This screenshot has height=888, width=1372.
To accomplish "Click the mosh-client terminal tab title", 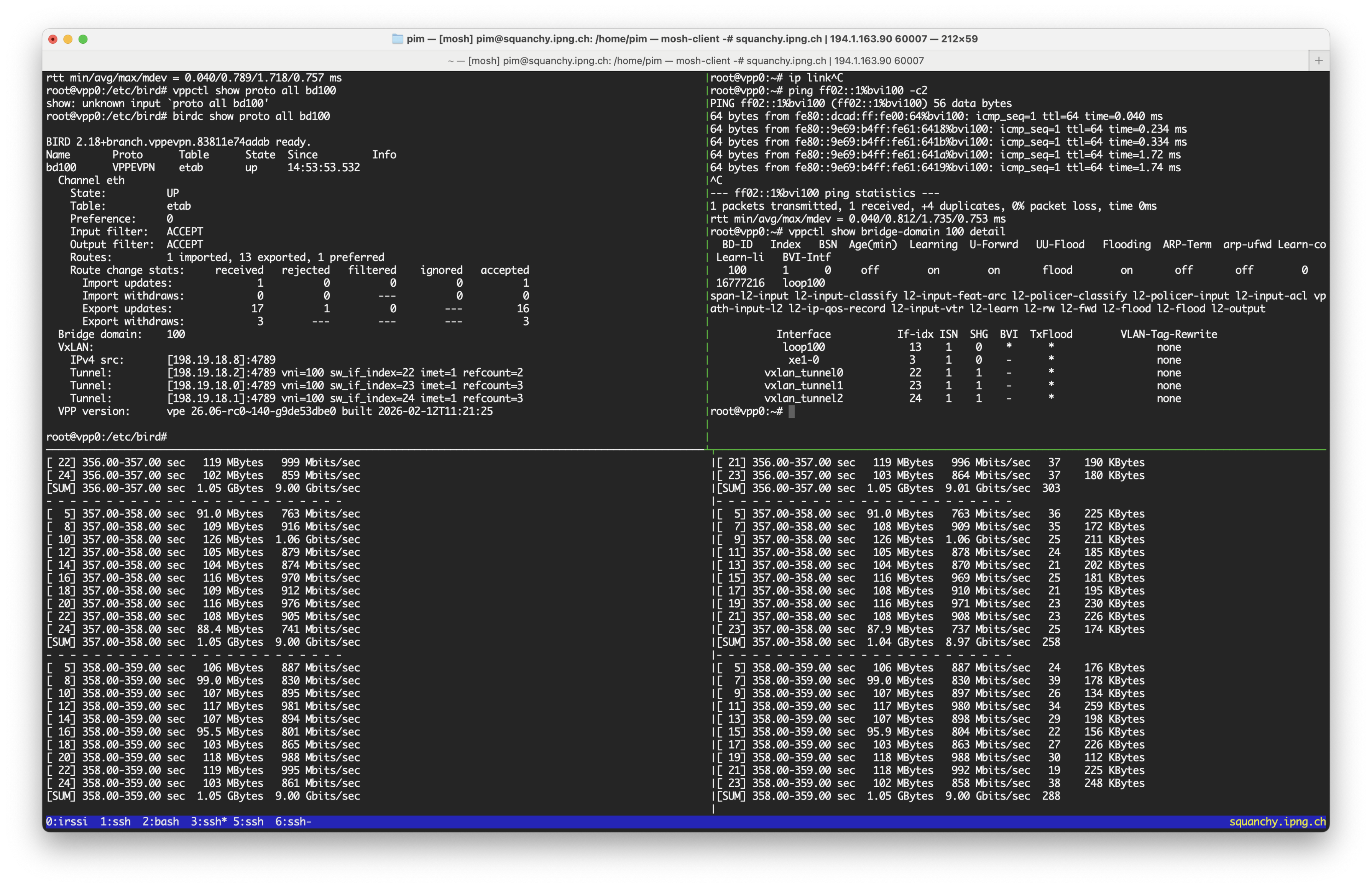I will click(x=685, y=61).
